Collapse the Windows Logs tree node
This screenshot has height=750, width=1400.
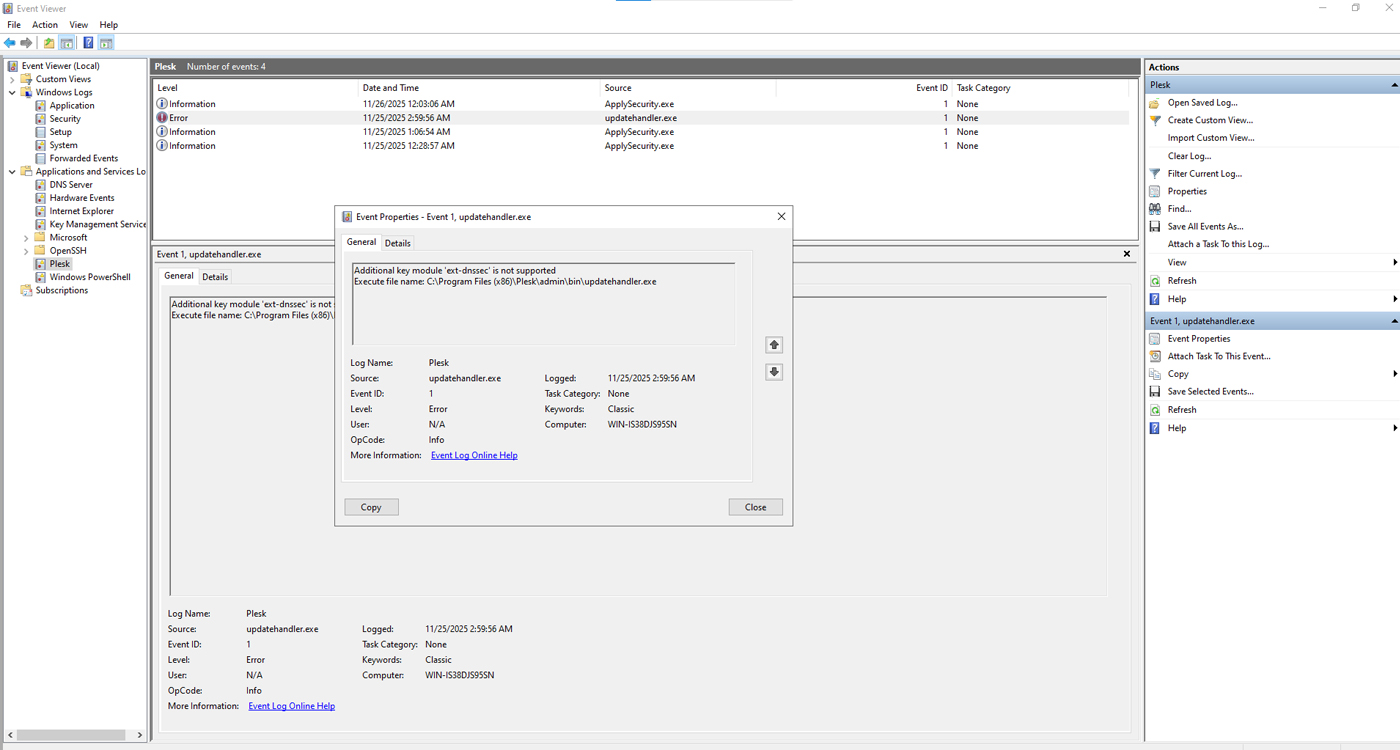click(13, 92)
